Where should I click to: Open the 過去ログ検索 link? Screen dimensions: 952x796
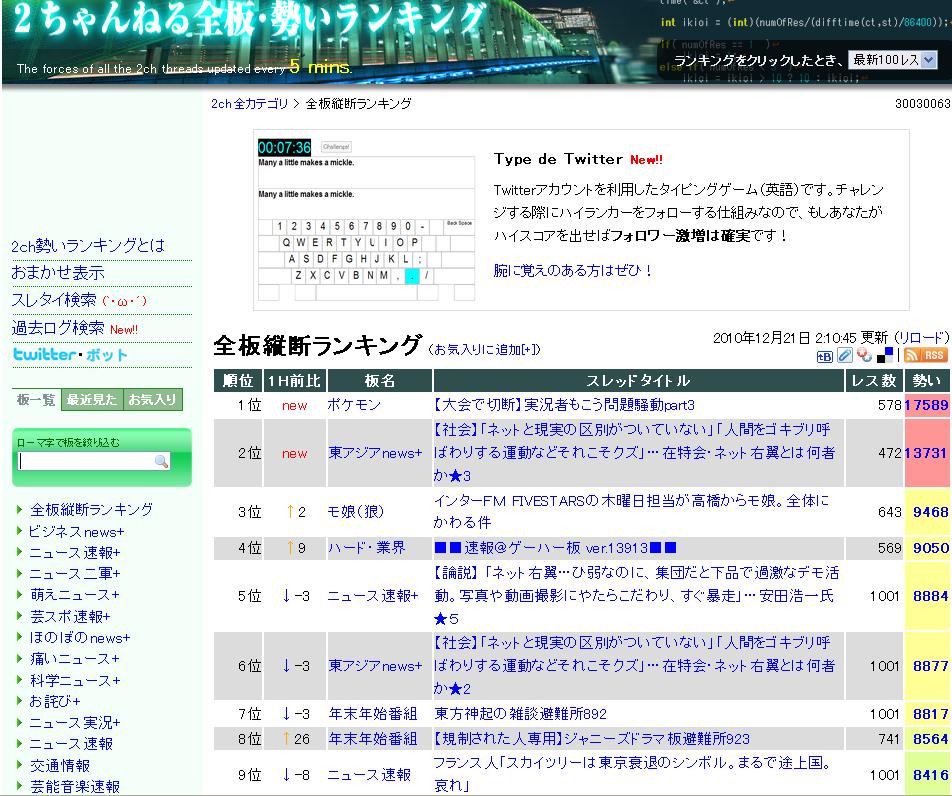(58, 328)
